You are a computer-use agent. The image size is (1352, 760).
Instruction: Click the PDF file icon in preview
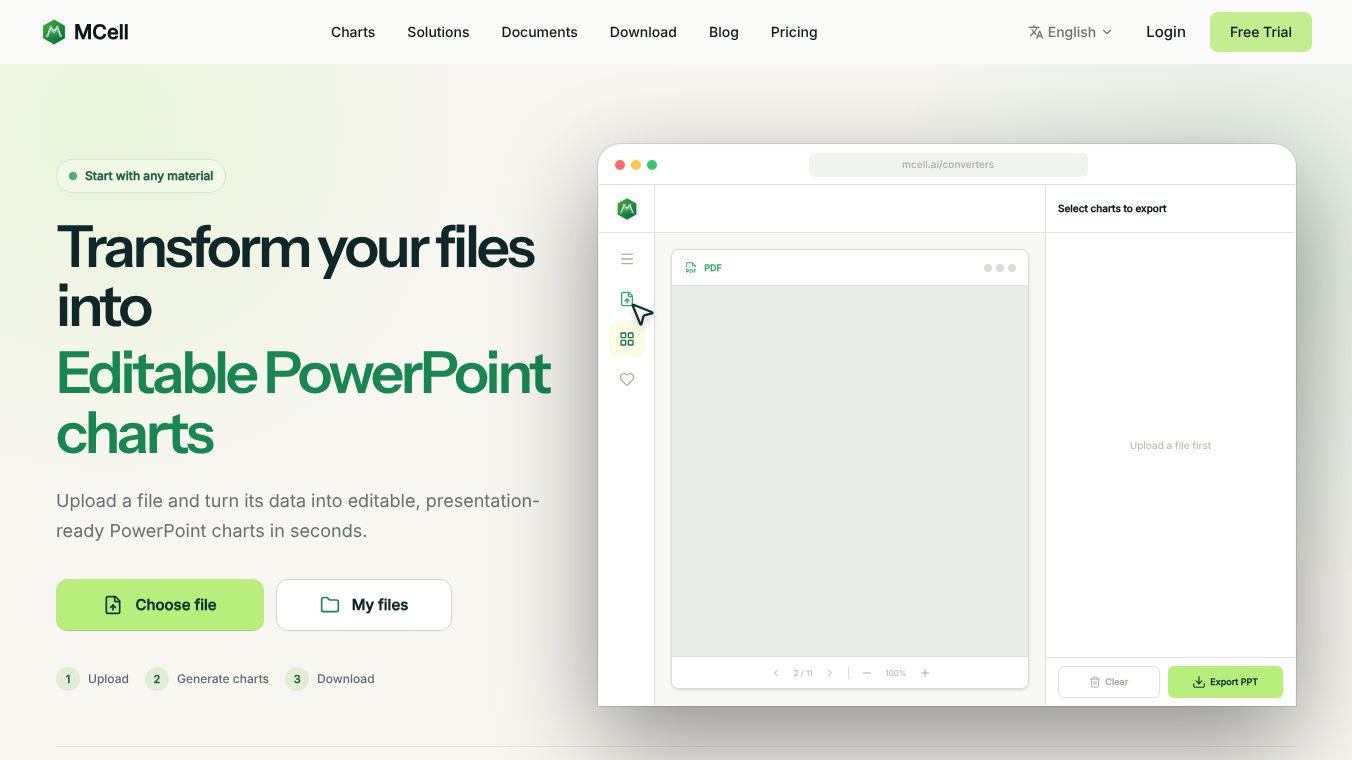click(691, 268)
